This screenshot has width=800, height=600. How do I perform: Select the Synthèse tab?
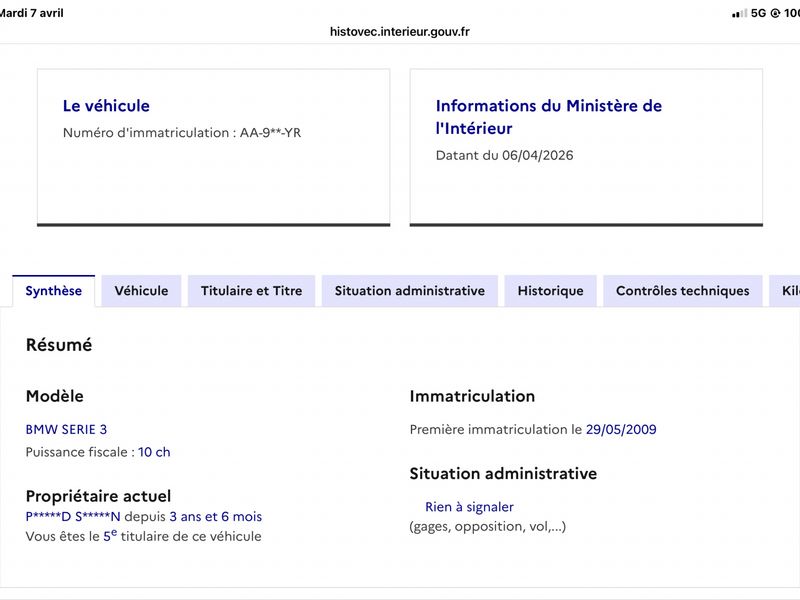point(54,291)
